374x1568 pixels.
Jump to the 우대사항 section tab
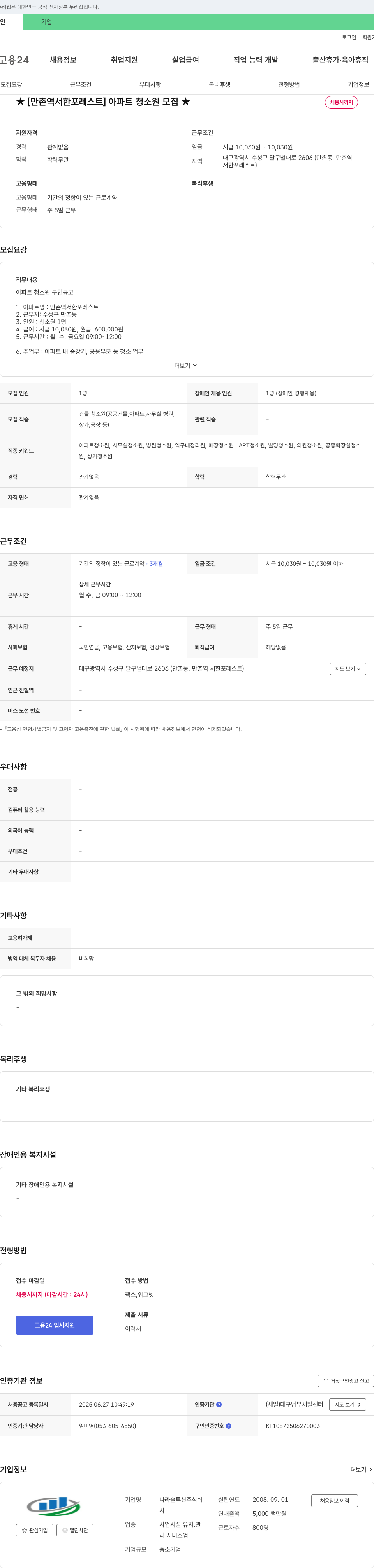[150, 84]
